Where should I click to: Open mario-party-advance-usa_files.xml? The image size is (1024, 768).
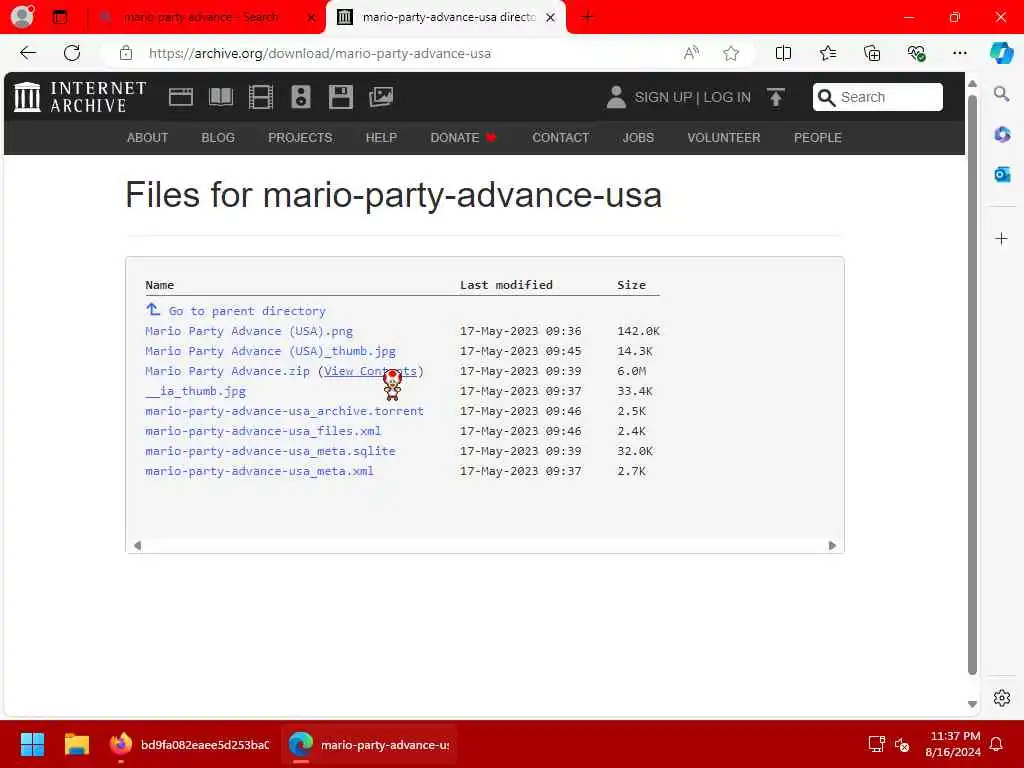(x=263, y=431)
